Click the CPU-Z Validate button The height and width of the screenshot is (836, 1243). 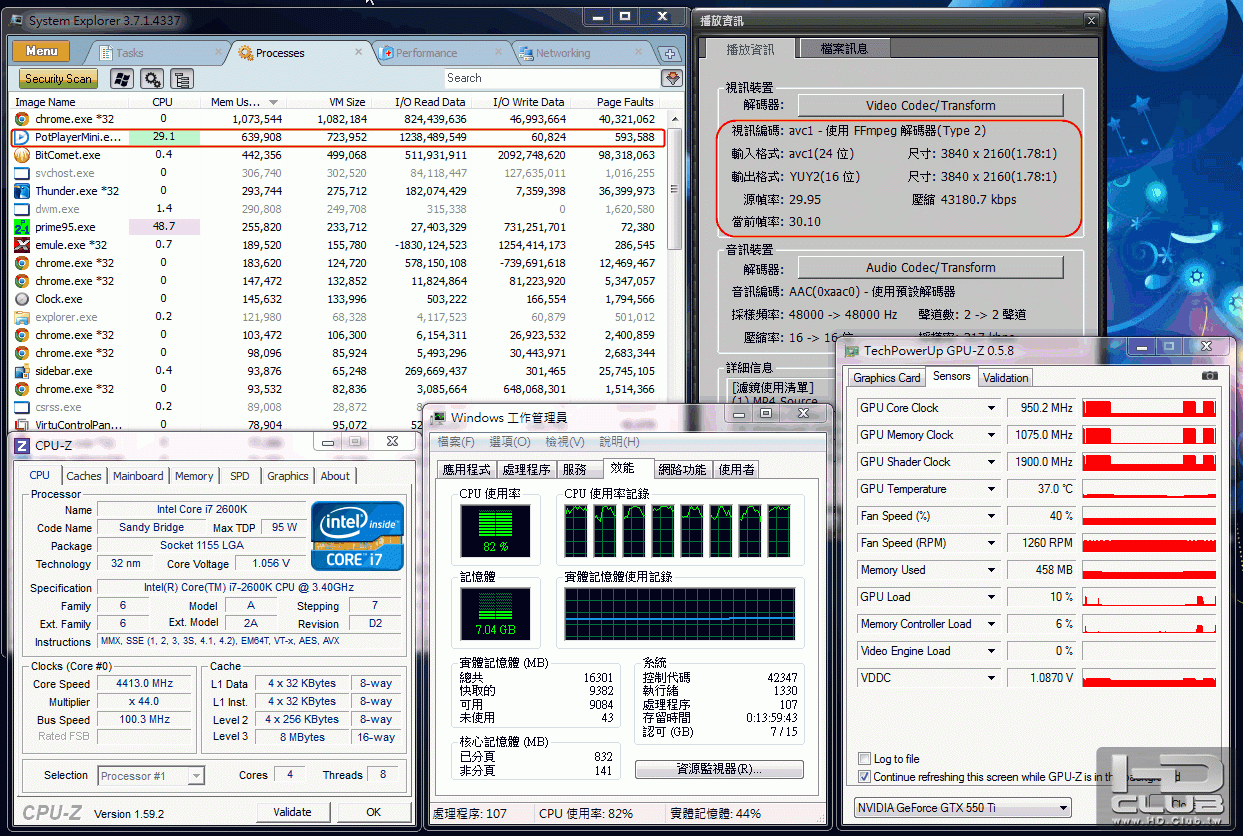pyautogui.click(x=292, y=812)
